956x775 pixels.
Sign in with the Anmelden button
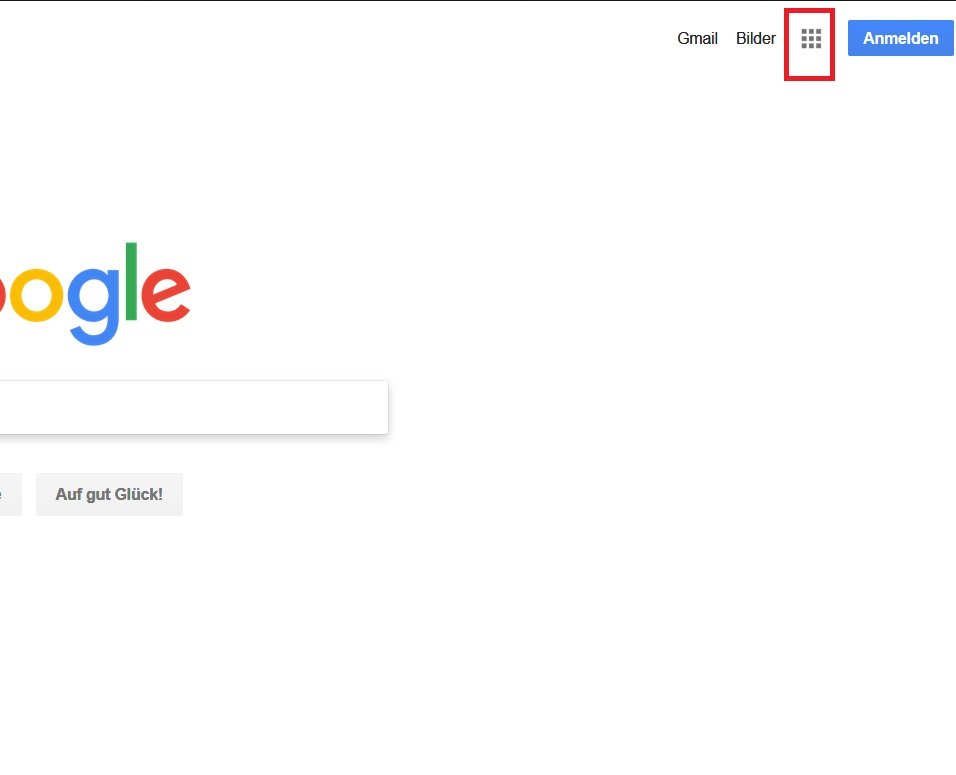tap(901, 38)
